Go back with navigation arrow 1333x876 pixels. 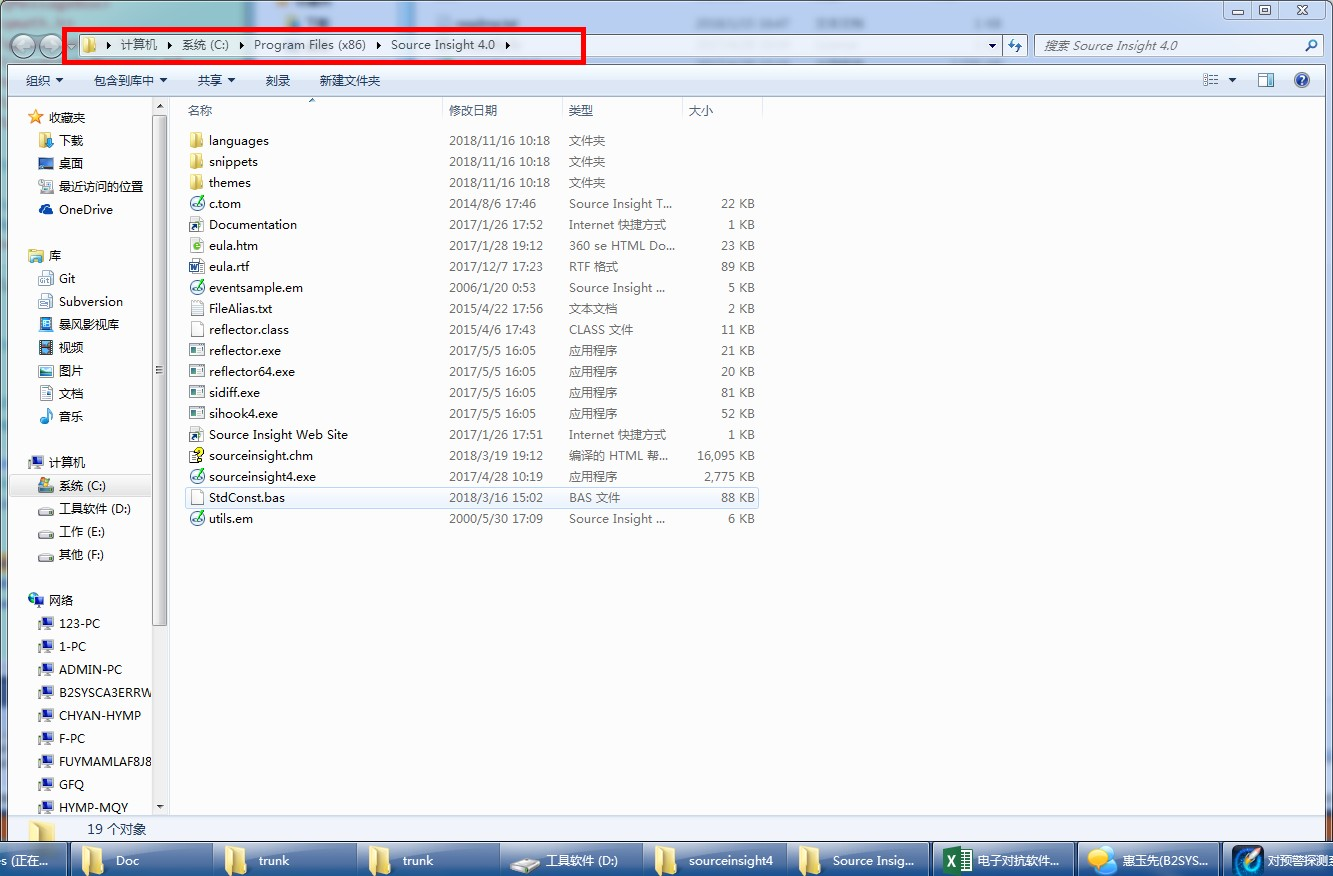coord(23,45)
